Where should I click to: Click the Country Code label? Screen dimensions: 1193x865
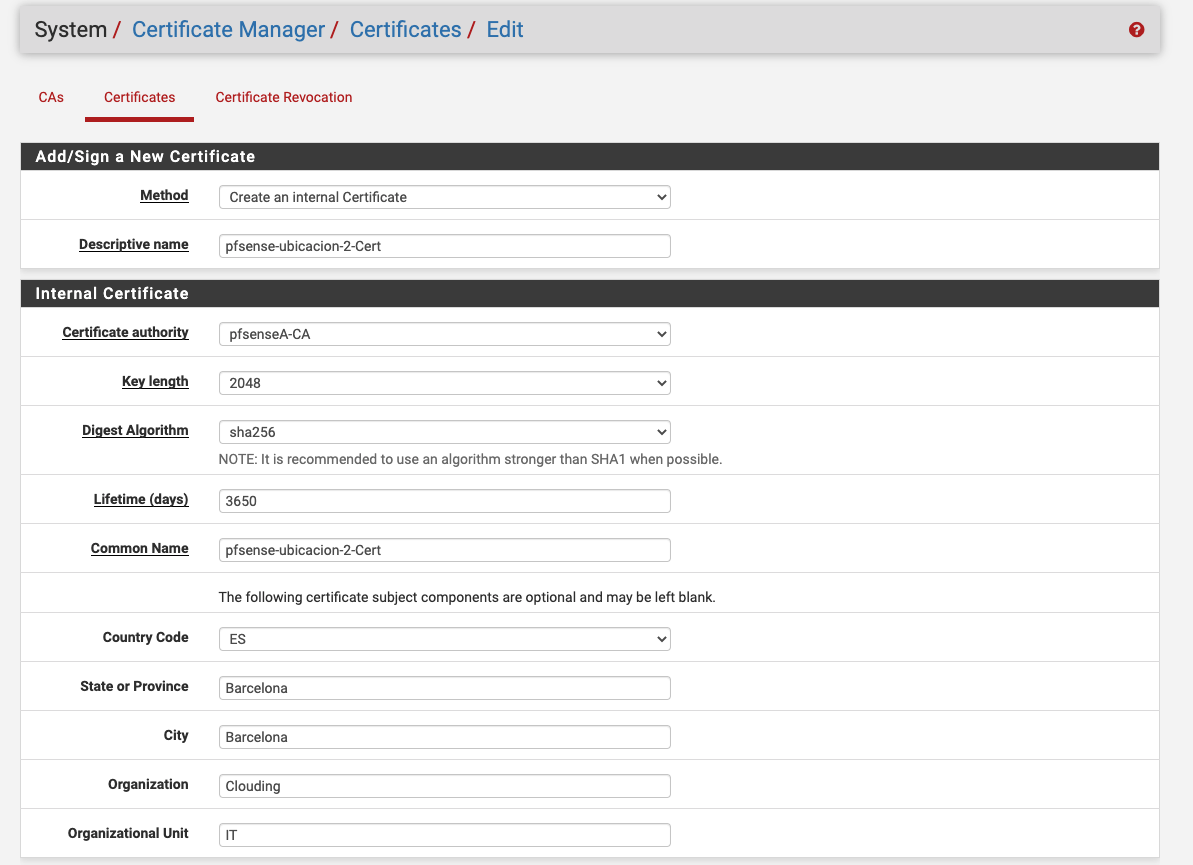(145, 638)
